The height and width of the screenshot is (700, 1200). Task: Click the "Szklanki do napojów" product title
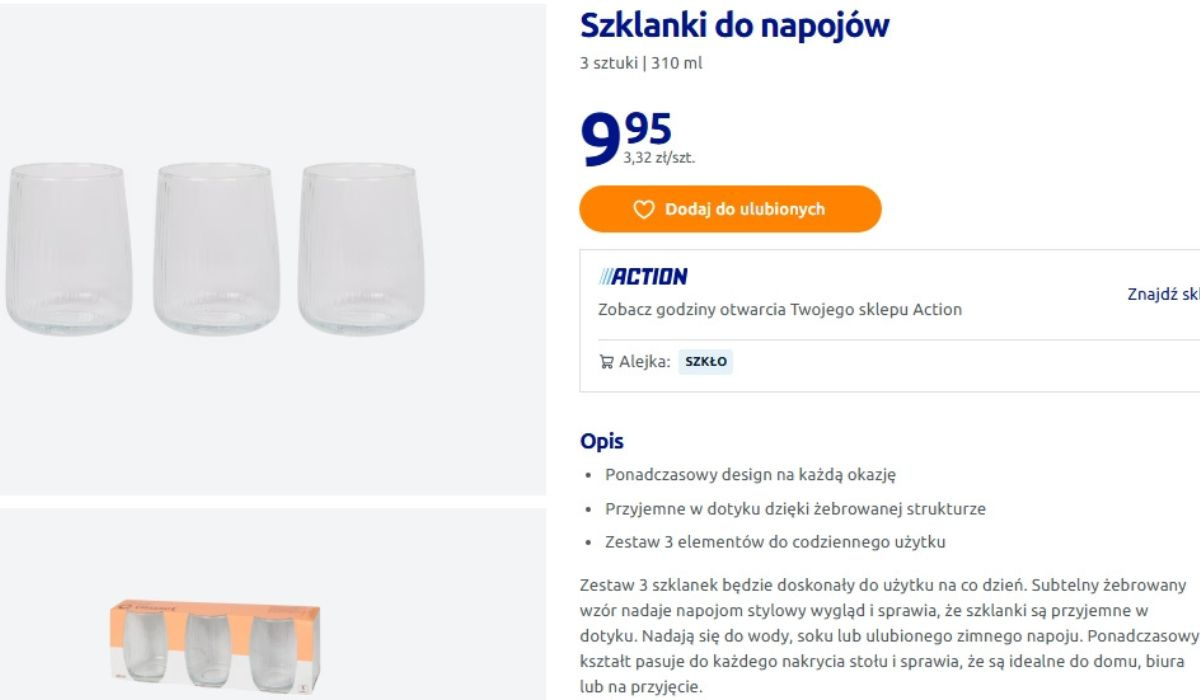tap(734, 26)
